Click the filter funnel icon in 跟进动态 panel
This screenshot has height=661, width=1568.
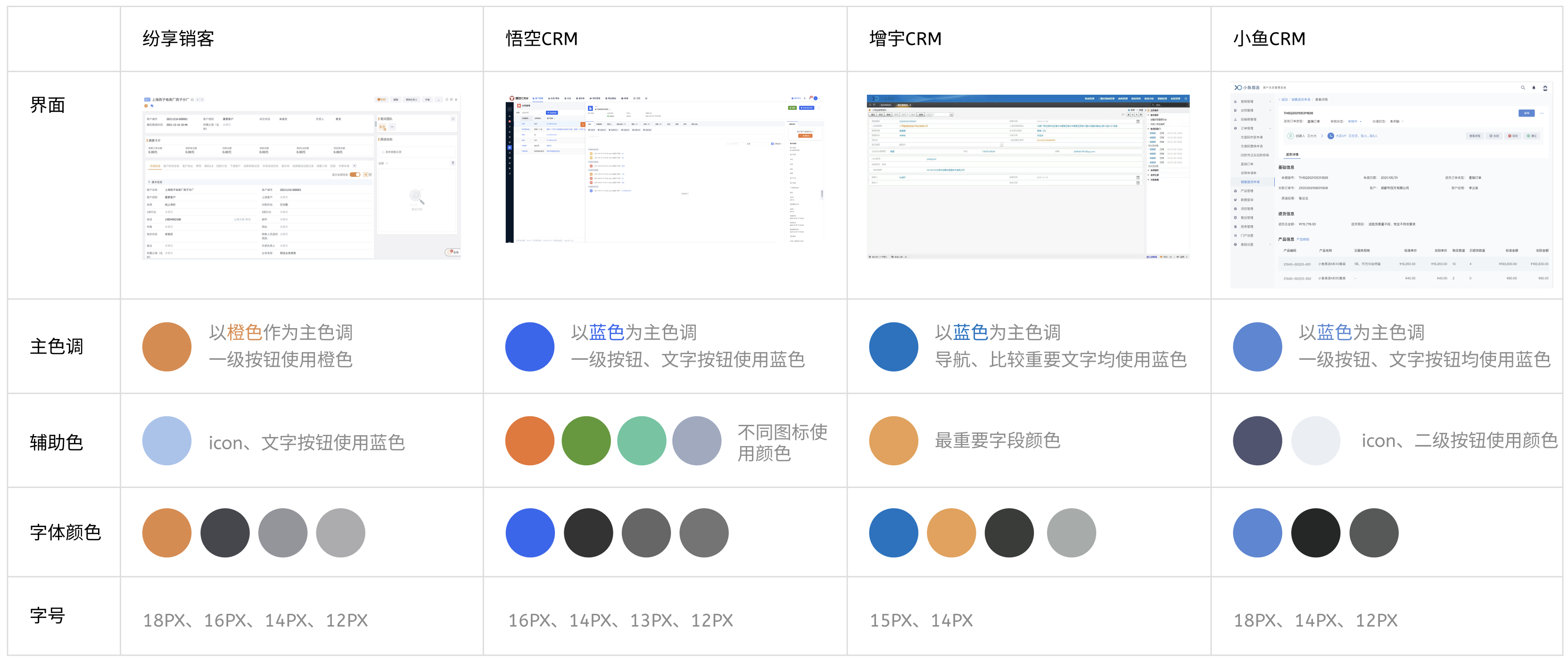pos(452,163)
